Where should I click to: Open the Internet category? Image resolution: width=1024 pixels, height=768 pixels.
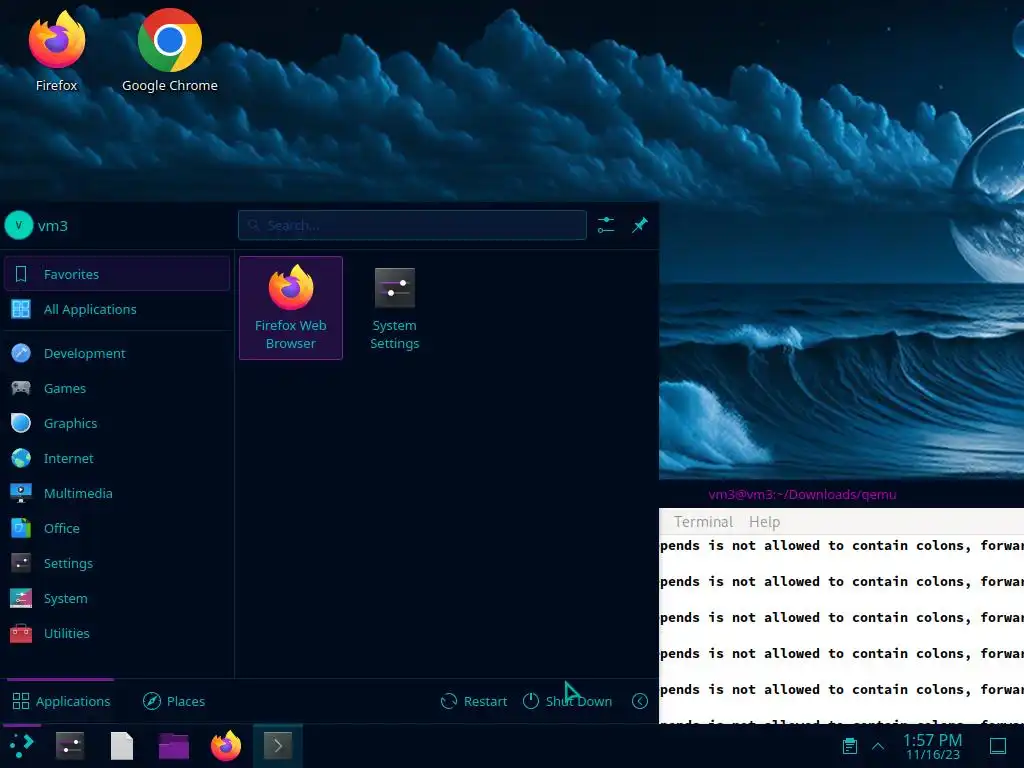117,458
